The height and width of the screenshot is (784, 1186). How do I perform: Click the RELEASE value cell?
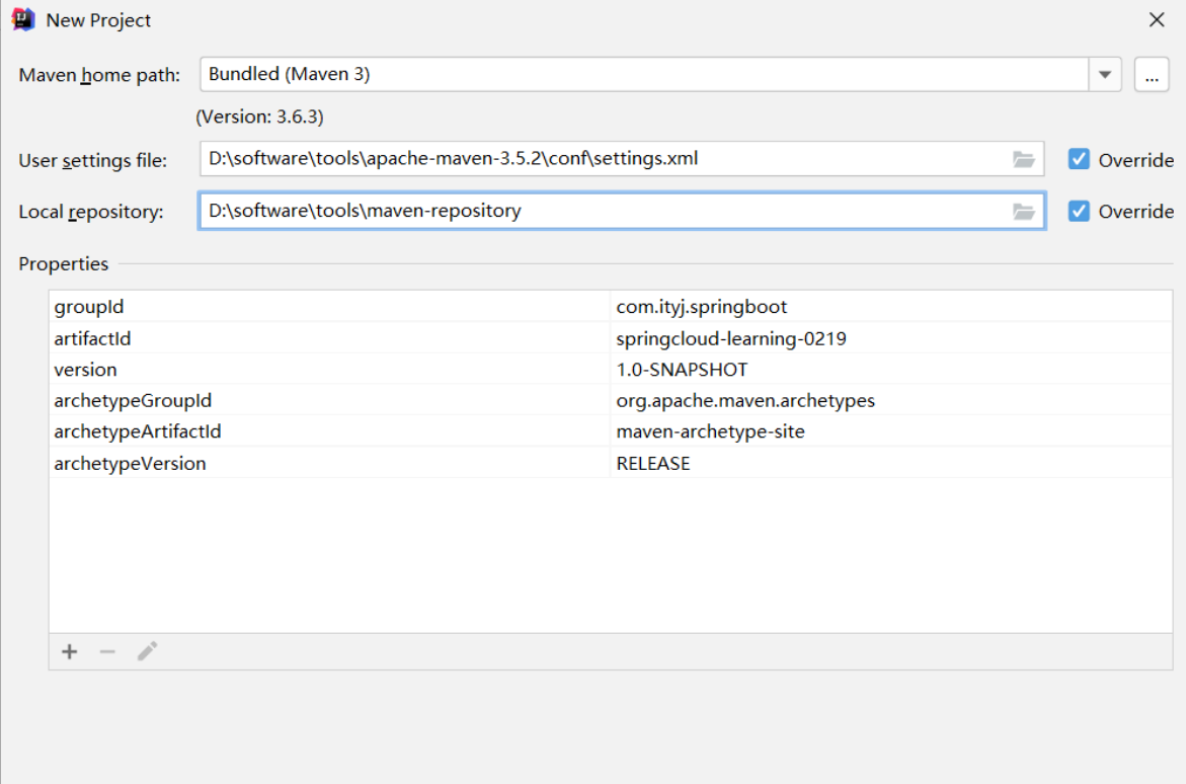pos(891,463)
